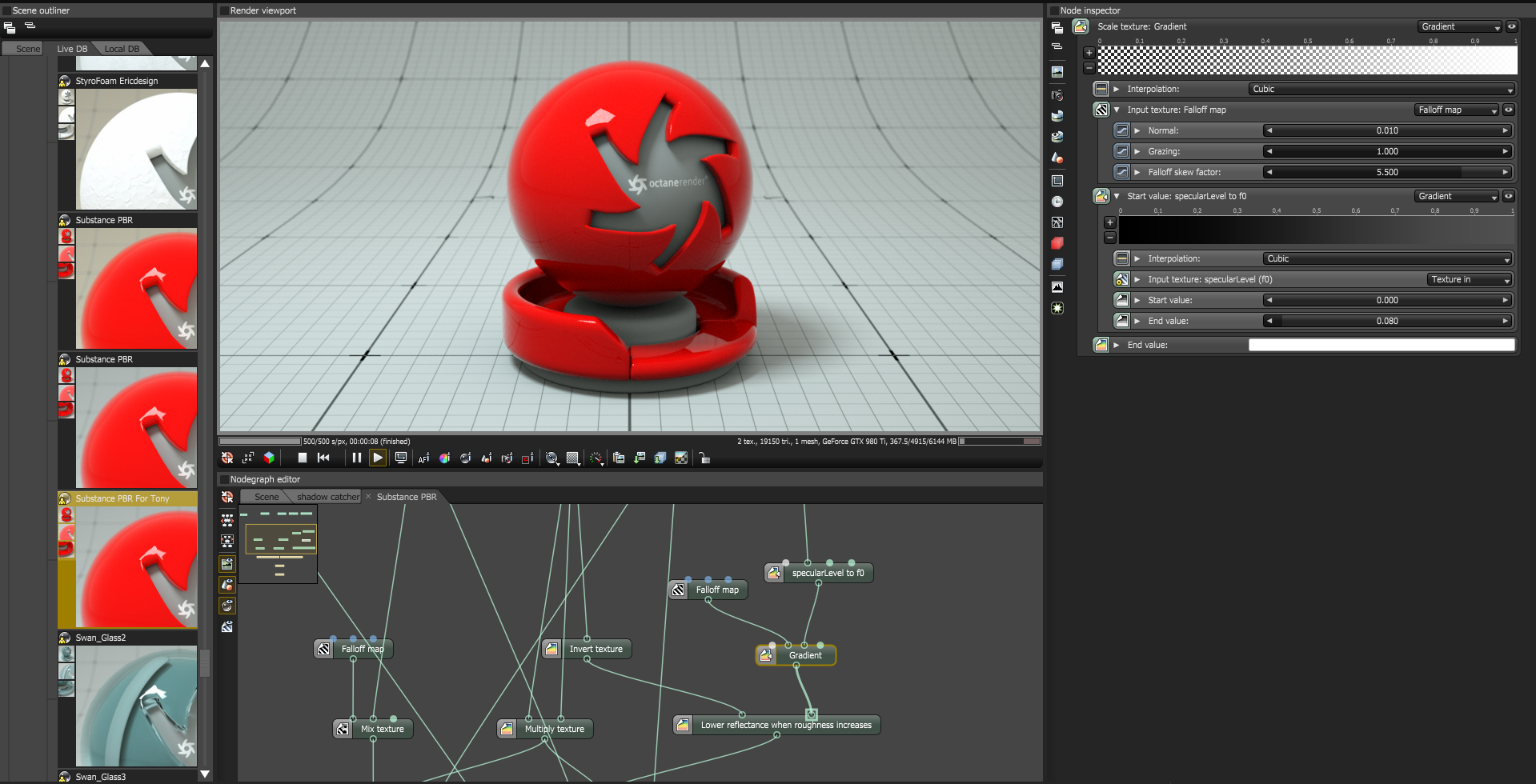Add a point to the specularLevel gradient

pos(1110,222)
